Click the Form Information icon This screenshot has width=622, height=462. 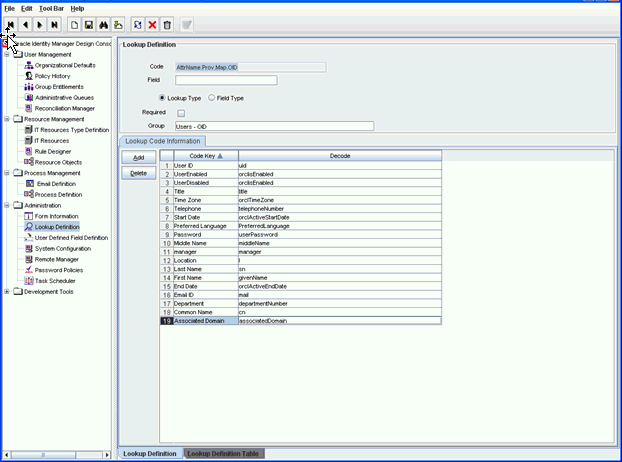(29, 216)
